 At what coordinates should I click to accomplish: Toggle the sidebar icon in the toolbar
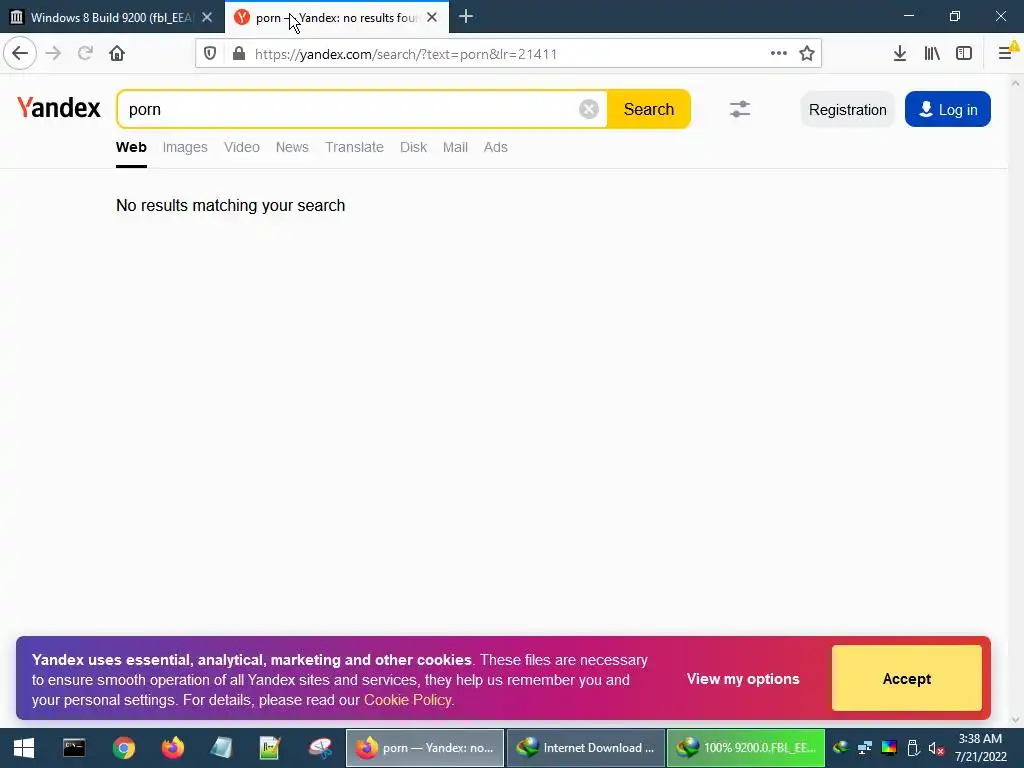click(964, 54)
